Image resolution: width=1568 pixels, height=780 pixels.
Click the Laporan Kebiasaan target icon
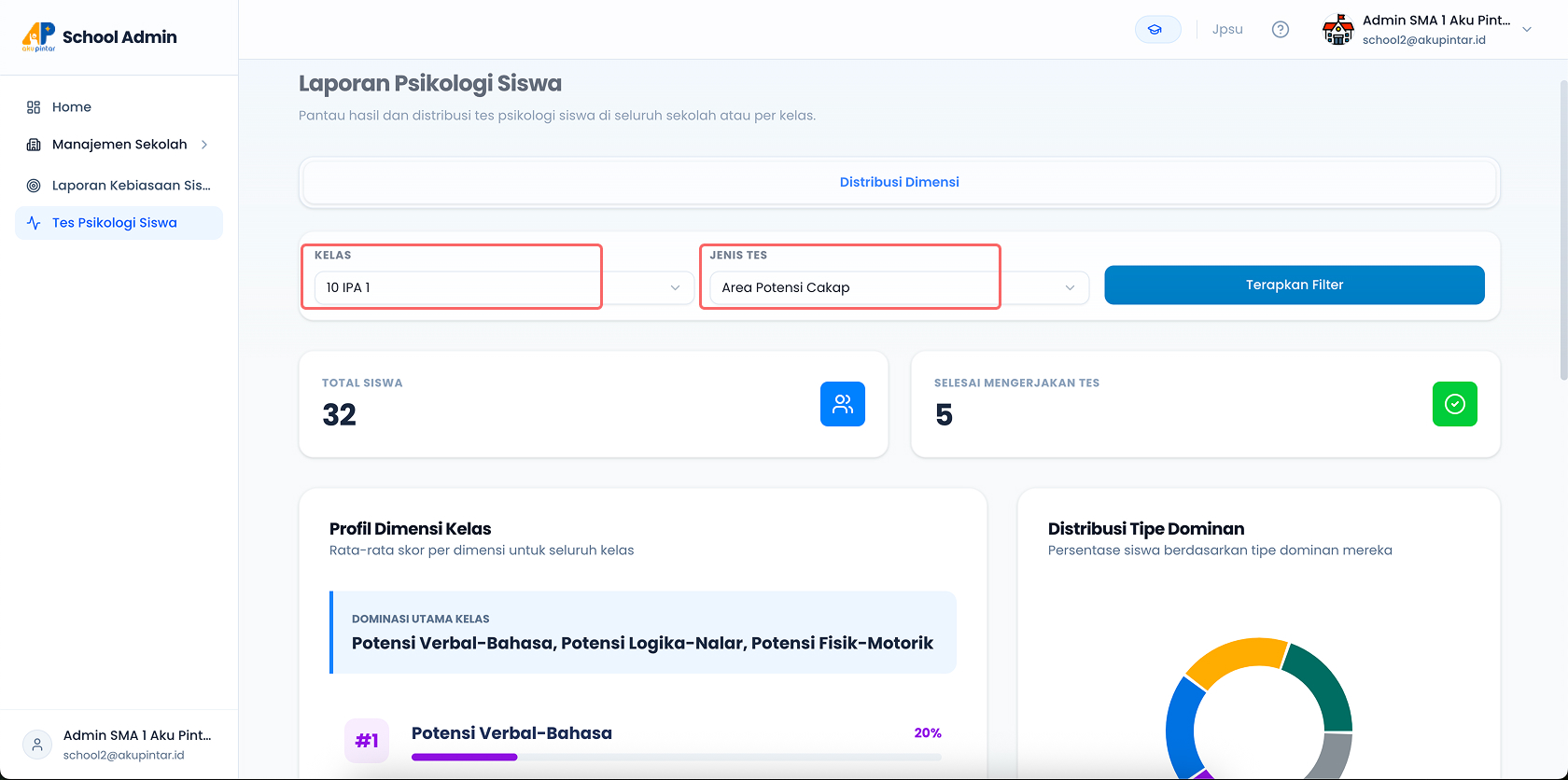(x=34, y=186)
